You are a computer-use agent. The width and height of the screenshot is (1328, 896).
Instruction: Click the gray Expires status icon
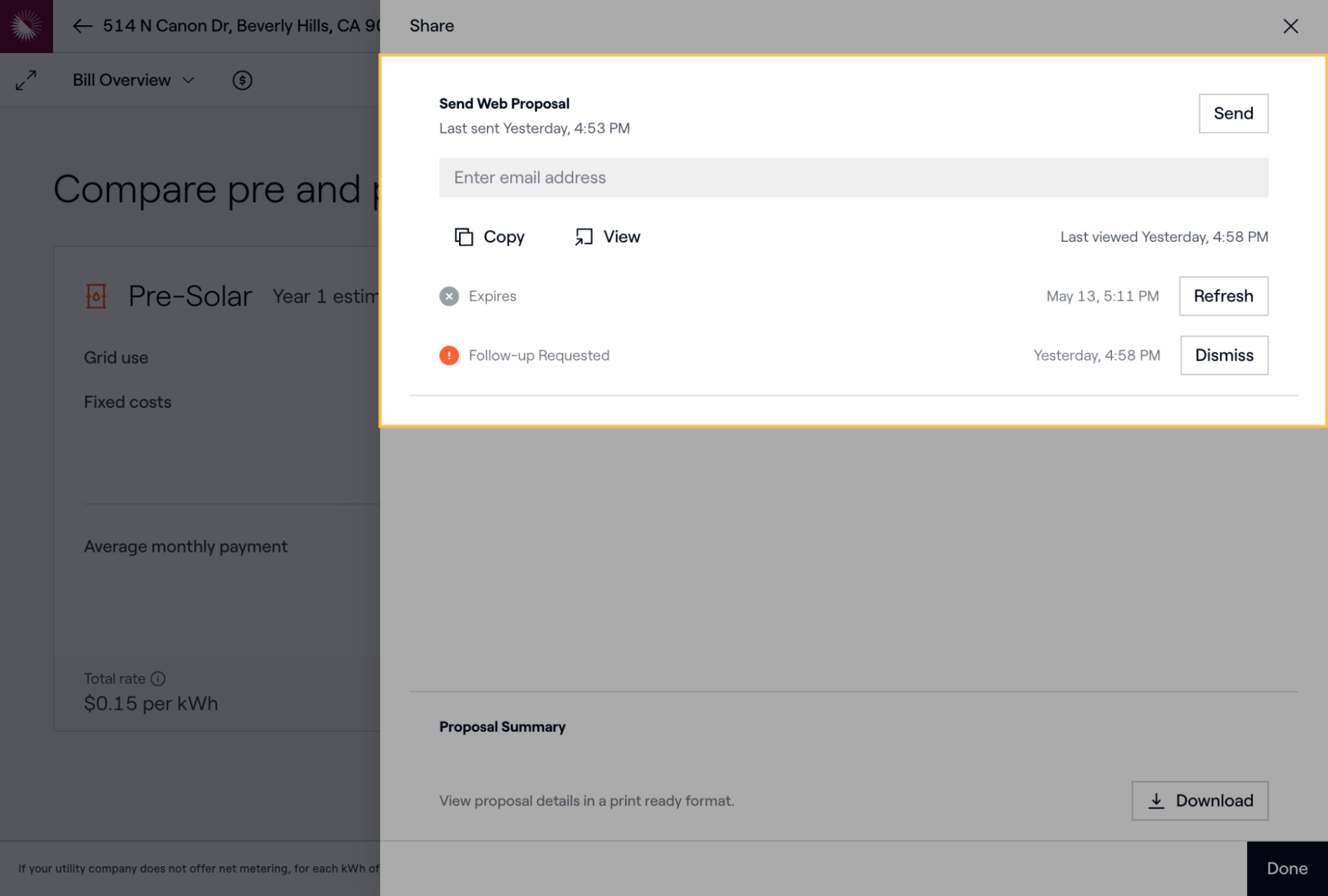[x=449, y=296]
